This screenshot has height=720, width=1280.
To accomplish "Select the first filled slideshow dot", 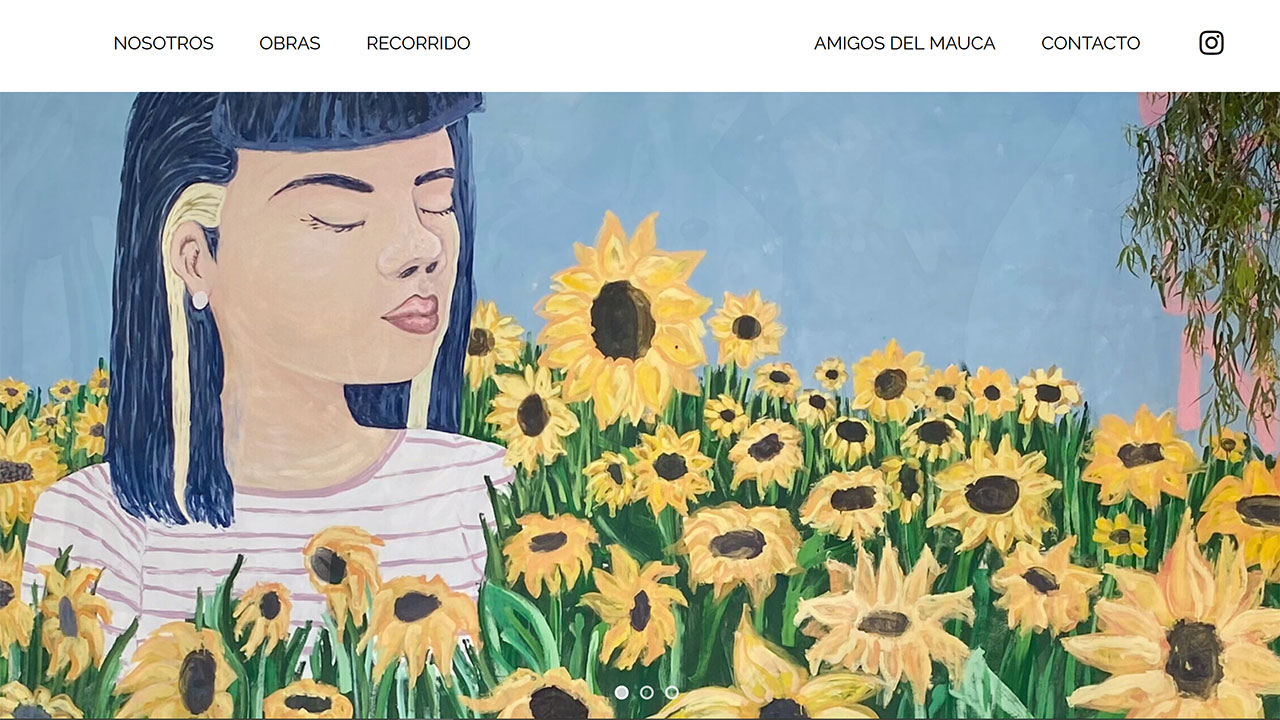I will 621,692.
